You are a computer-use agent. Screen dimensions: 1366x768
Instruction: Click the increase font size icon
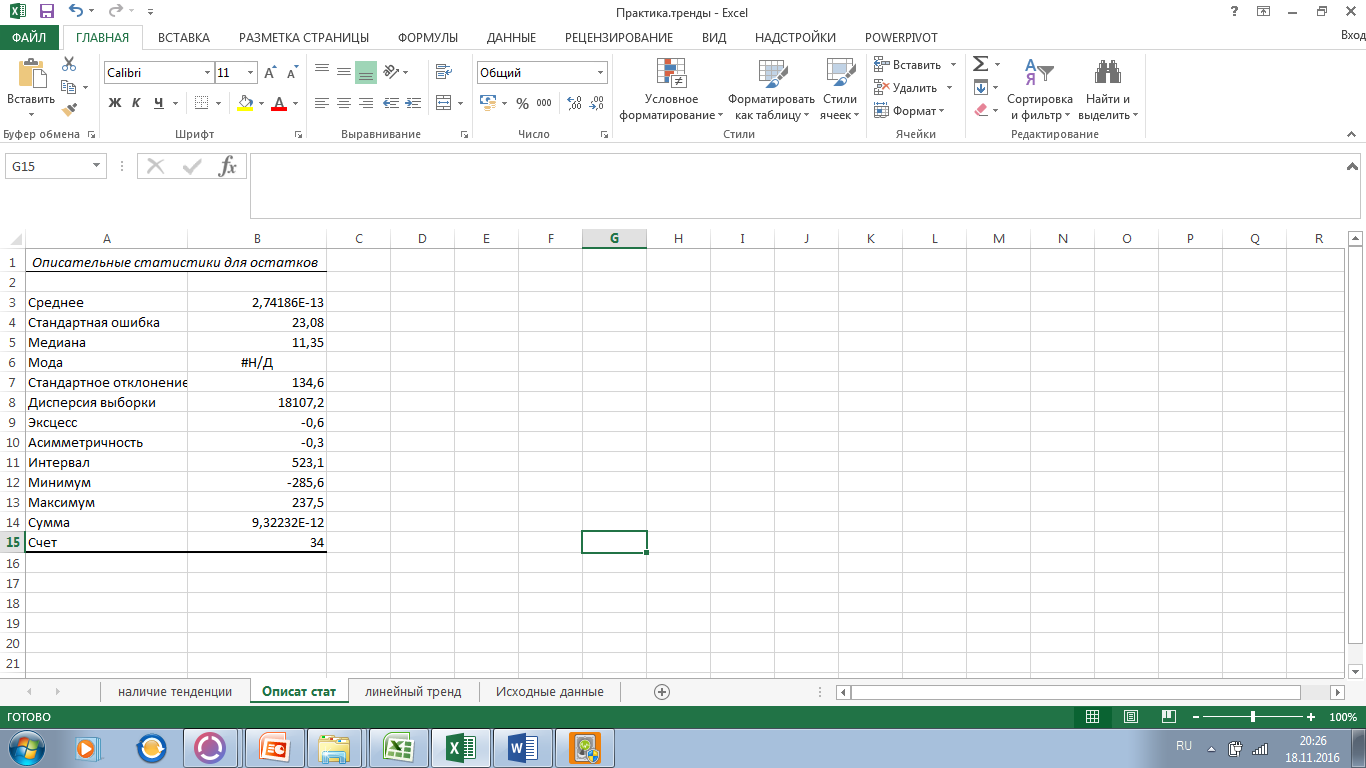pyautogui.click(x=272, y=73)
